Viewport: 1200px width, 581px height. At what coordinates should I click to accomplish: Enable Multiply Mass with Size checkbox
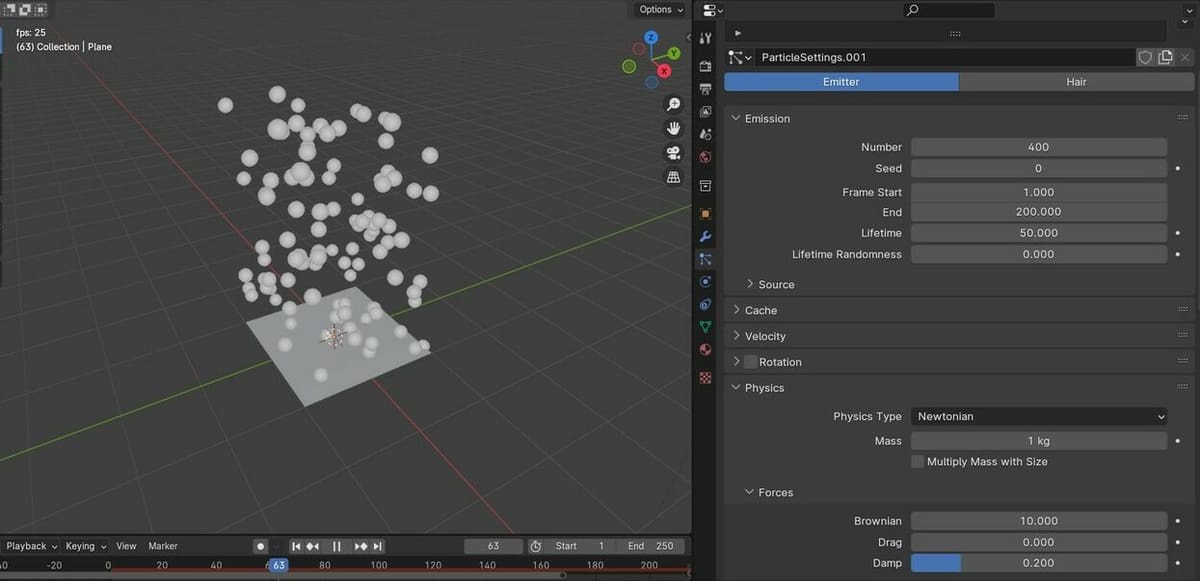coord(917,462)
